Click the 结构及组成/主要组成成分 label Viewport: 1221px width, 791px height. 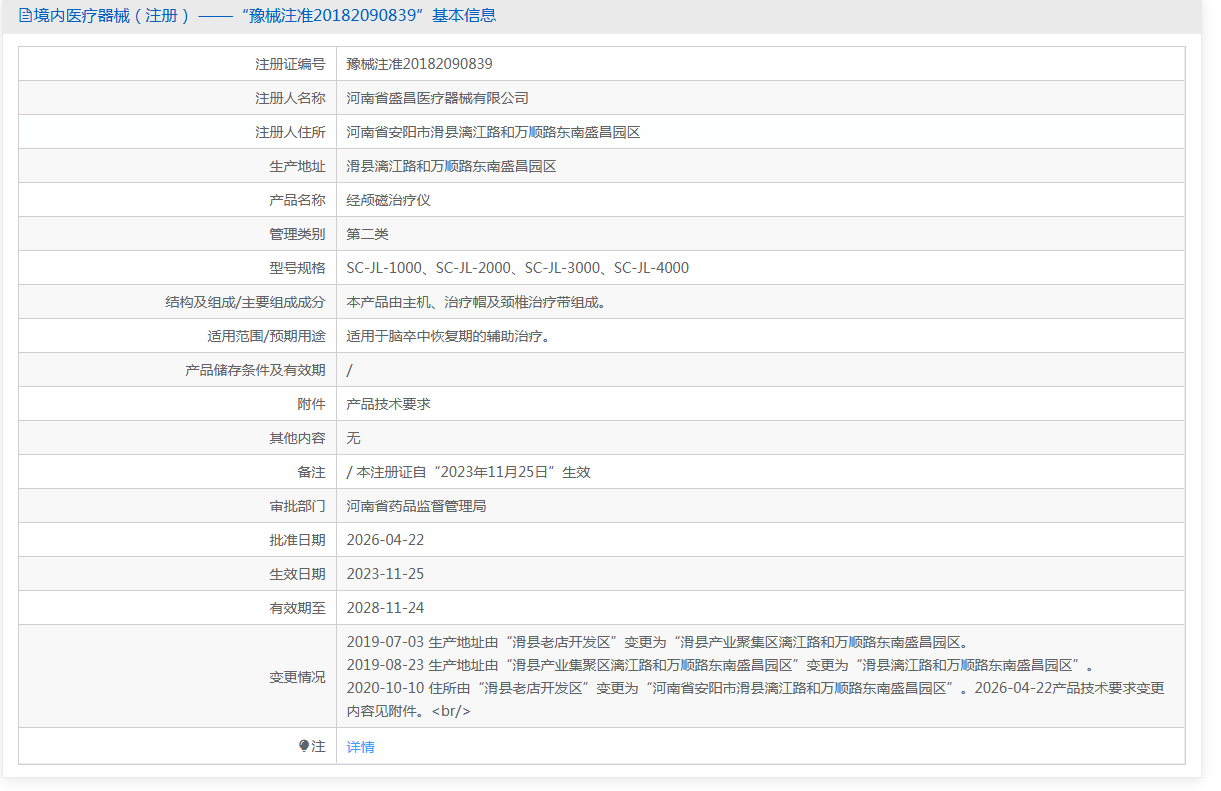click(x=246, y=302)
